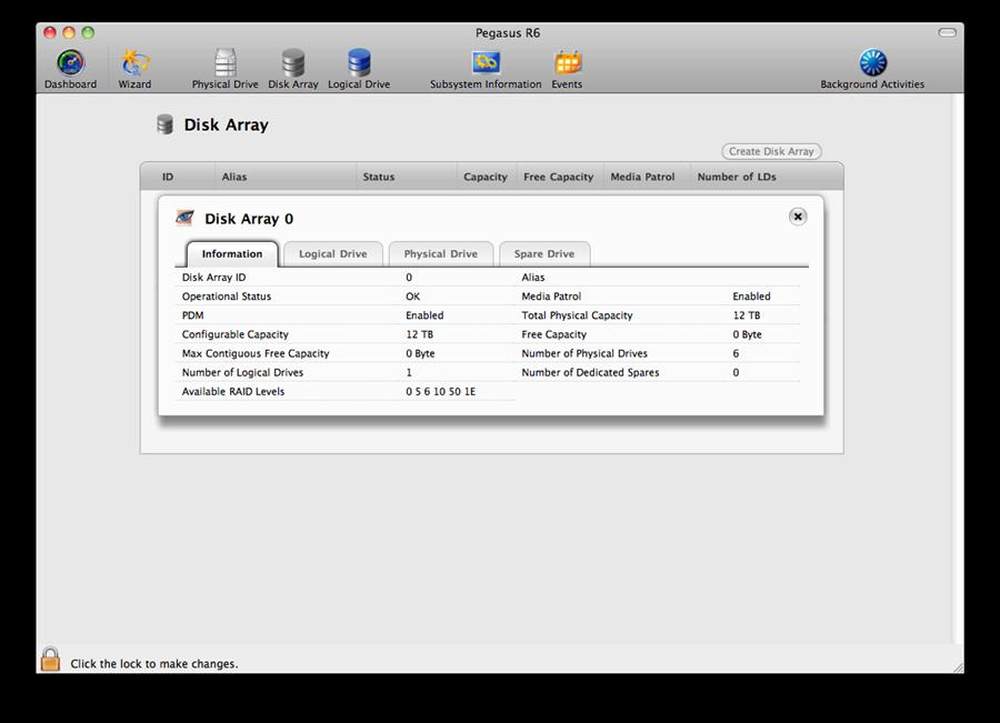Click the 'Disk Array 0' panel title
Image resolution: width=1000 pixels, height=723 pixels.
coord(249,219)
